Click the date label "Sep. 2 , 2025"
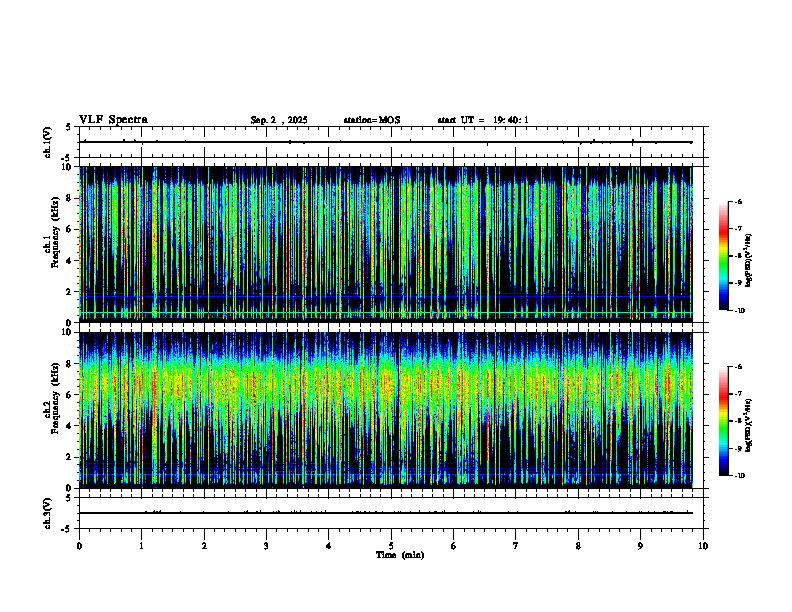This screenshot has height=612, width=792. [279, 120]
